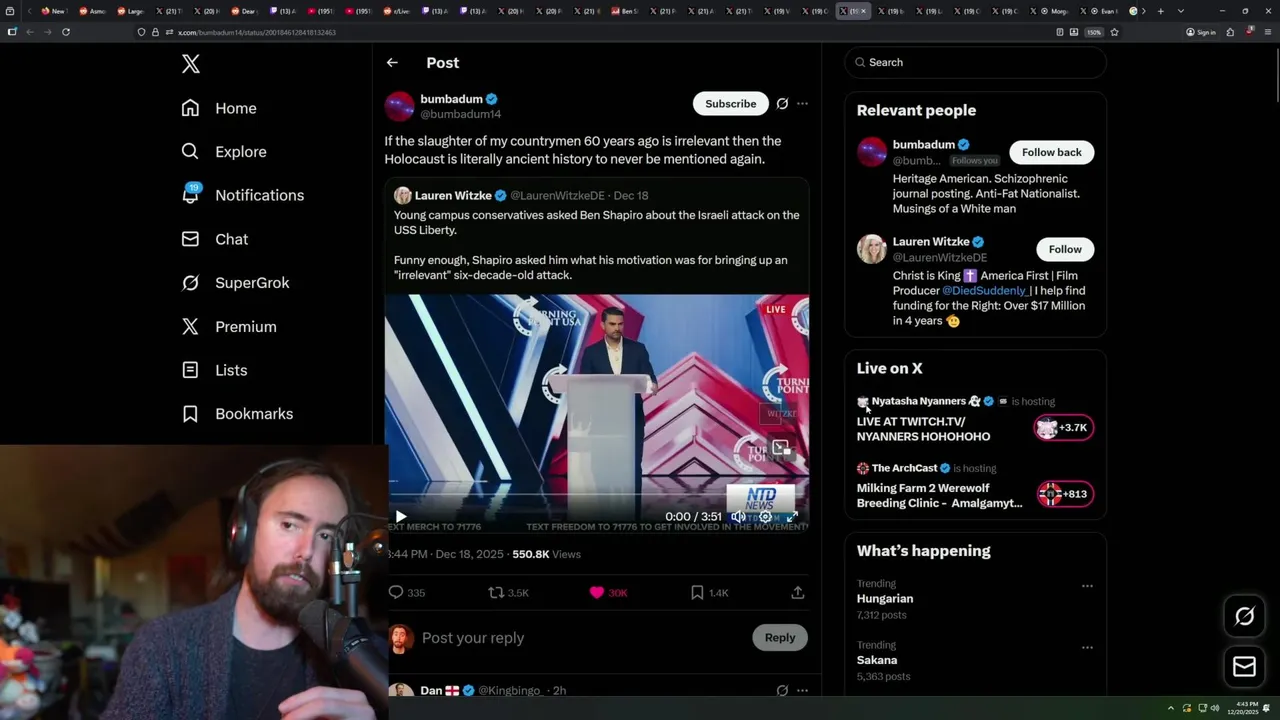
Task: Click the Subscribe button
Action: click(730, 104)
